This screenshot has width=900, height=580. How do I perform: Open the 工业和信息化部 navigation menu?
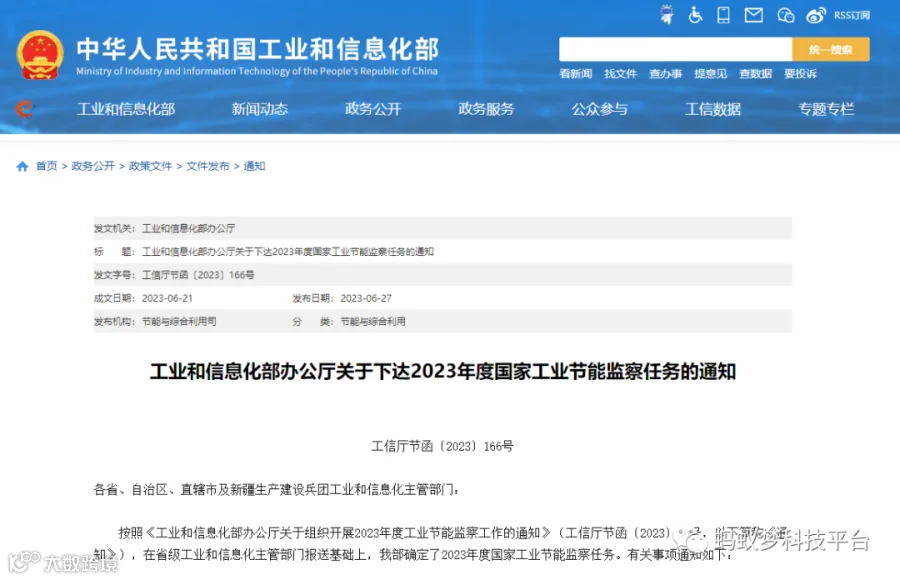(126, 109)
